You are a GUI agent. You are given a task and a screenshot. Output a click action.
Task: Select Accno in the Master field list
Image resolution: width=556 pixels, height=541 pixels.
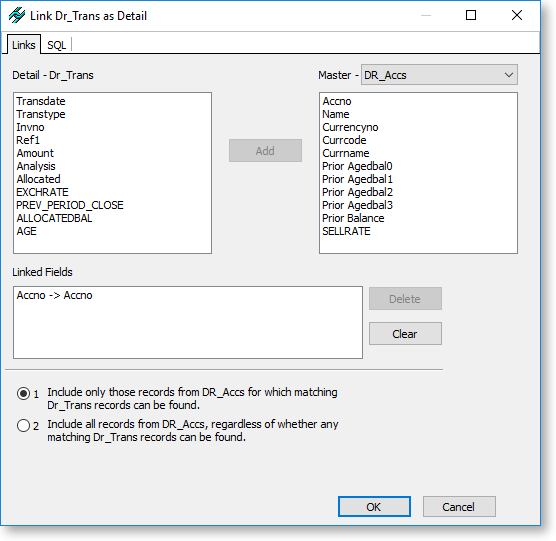[x=337, y=101]
